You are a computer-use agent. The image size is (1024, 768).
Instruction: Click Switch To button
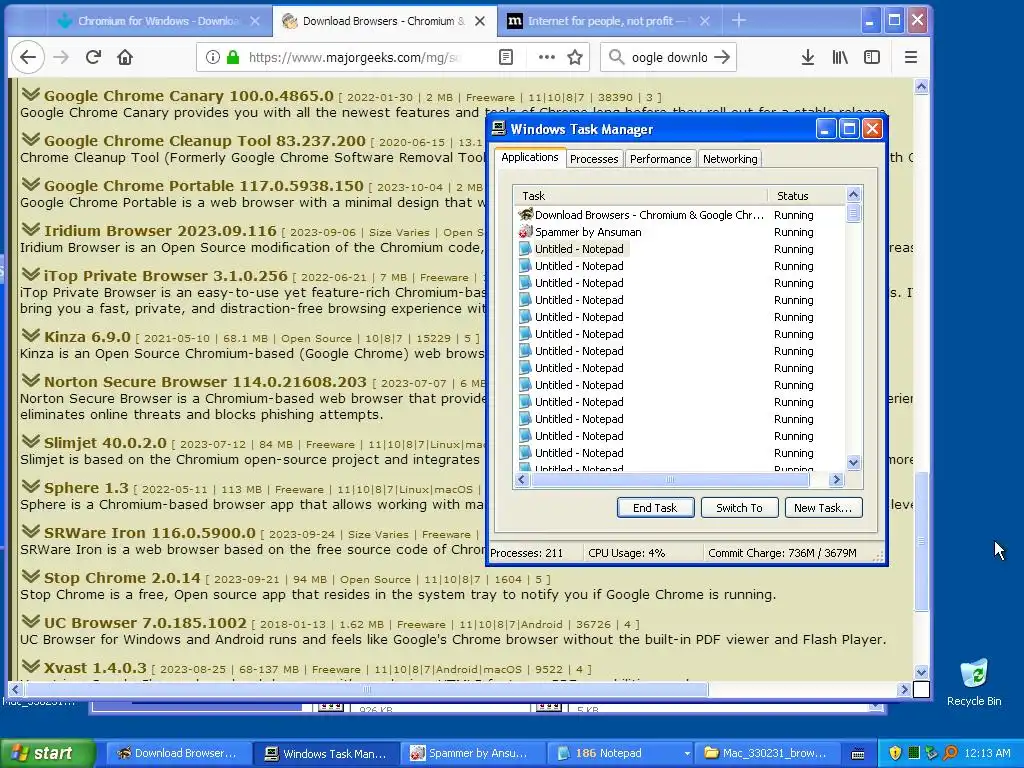coord(739,507)
